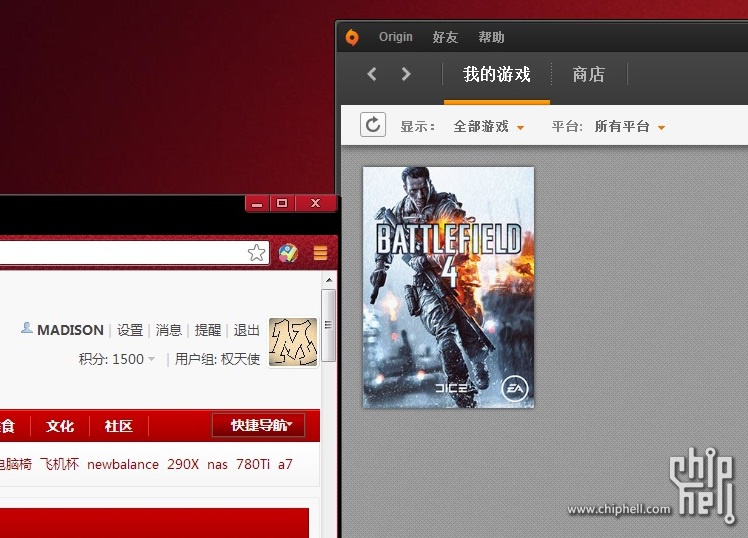The image size is (748, 538).
Task: Click the a7 hot search keyword
Action: click(285, 464)
